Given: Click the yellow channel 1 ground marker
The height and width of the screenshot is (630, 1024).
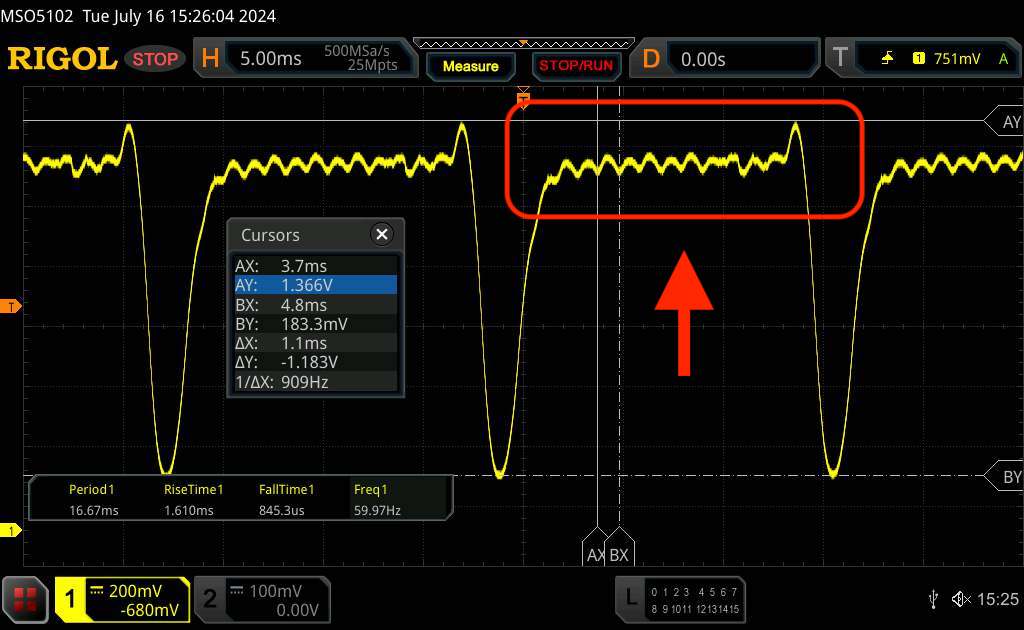Looking at the screenshot, I should (10, 530).
